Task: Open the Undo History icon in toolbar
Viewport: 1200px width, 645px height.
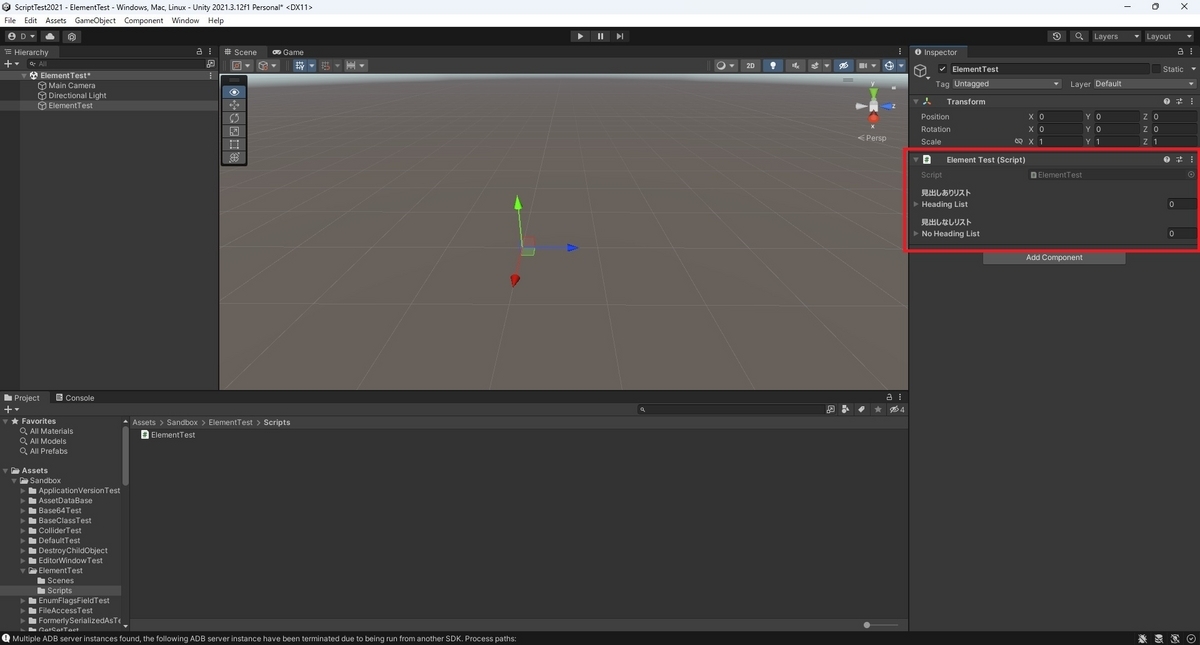Action: click(1057, 36)
